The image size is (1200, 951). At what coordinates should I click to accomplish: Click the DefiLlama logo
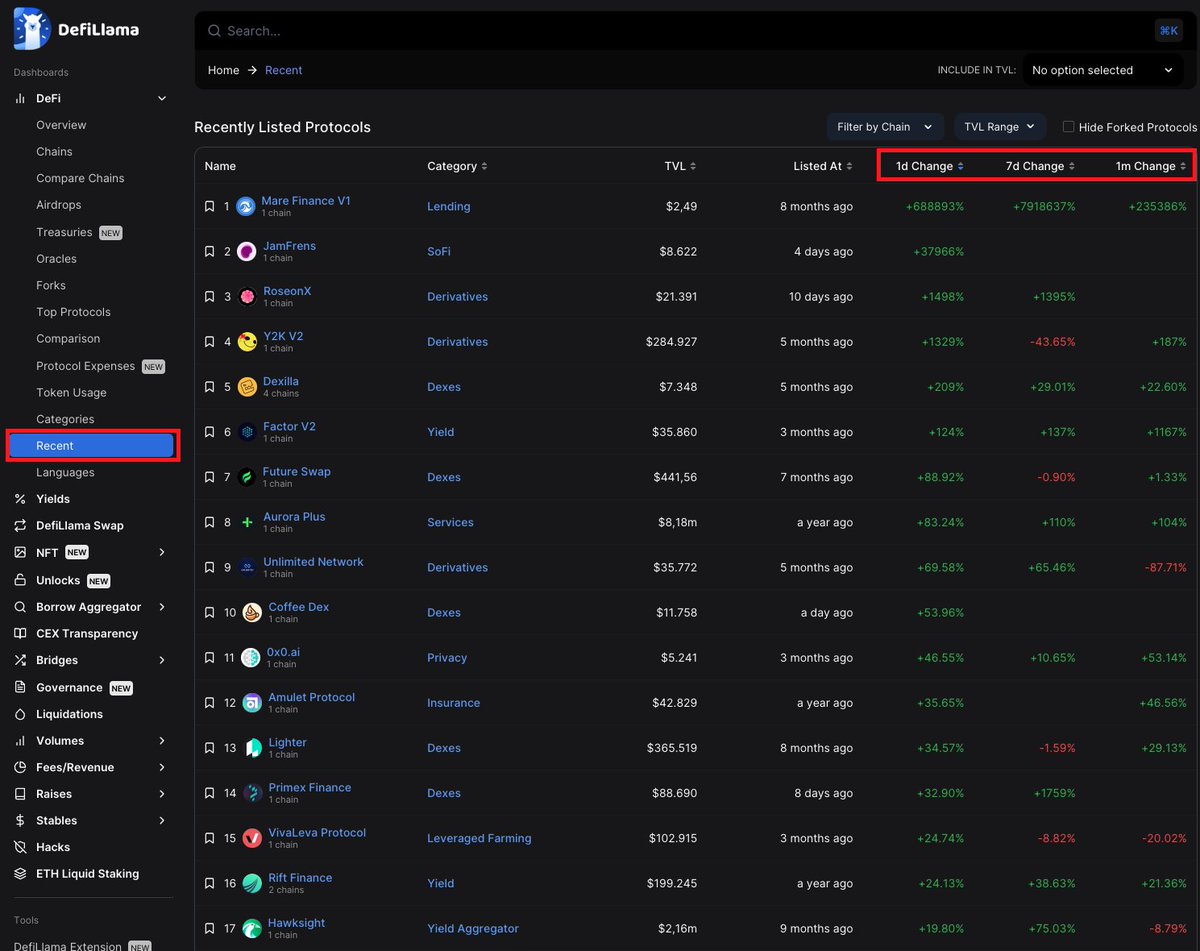(x=76, y=29)
